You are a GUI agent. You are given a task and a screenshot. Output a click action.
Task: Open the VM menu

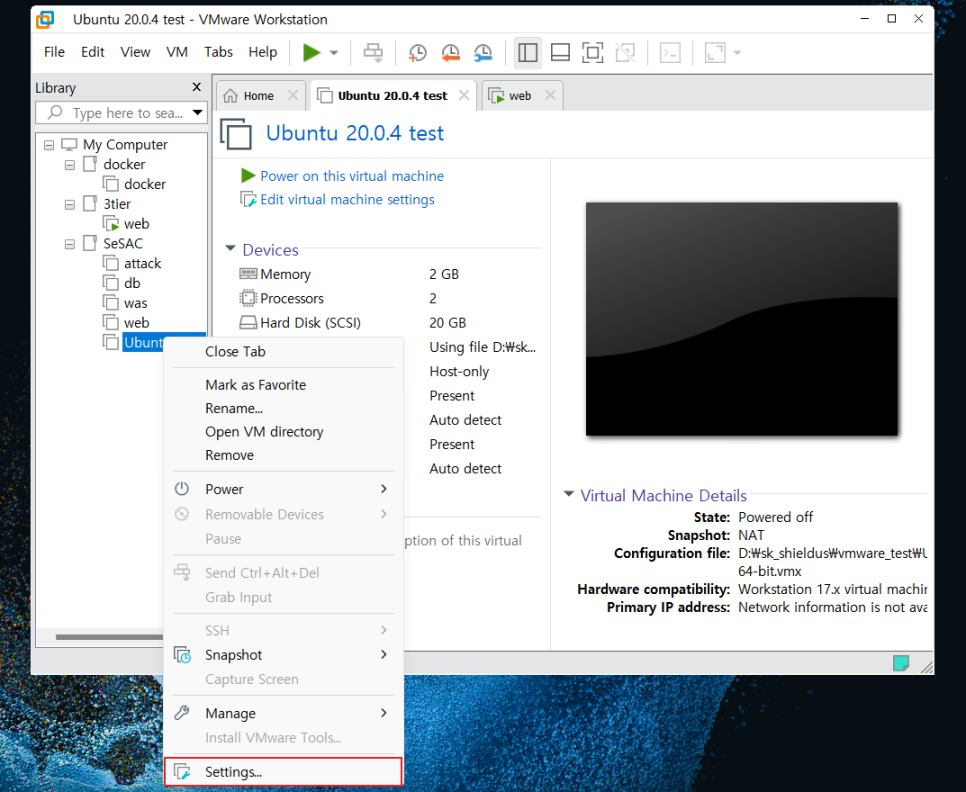177,52
